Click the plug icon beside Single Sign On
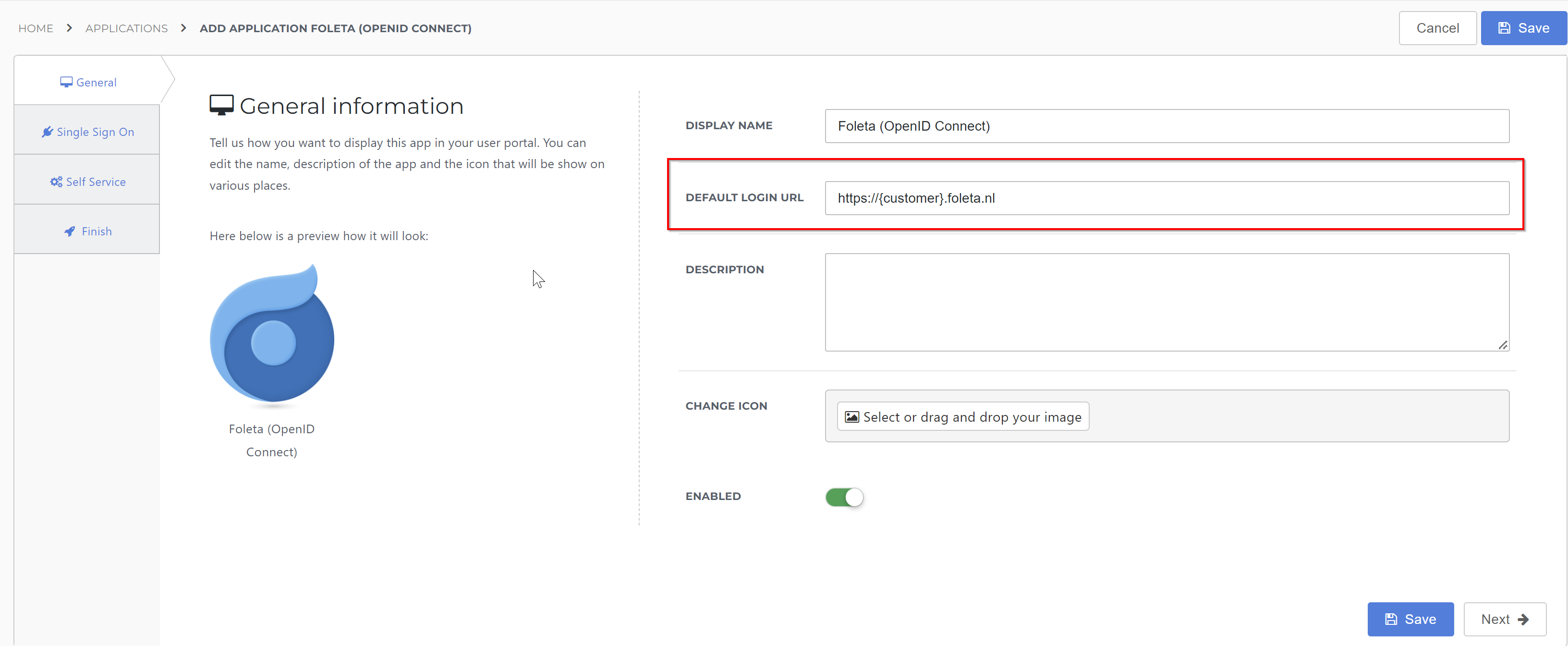This screenshot has height=646, width=1568. [48, 132]
